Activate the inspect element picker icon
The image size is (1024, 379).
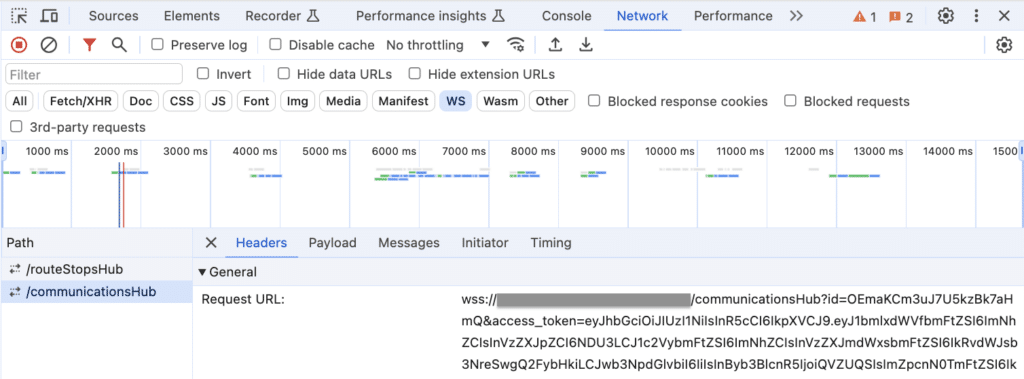pos(20,16)
